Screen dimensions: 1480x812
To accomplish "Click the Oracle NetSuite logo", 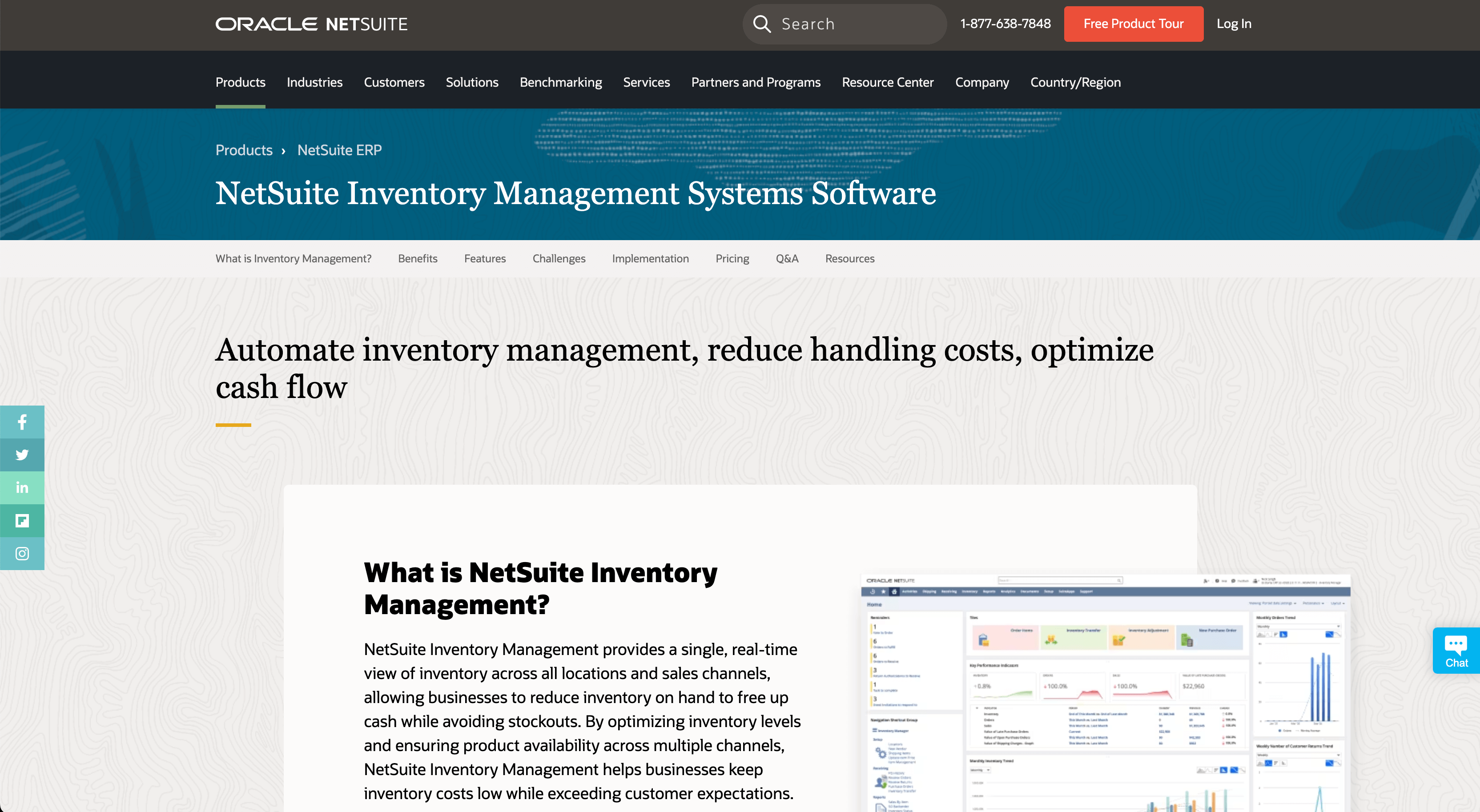I will click(x=311, y=24).
